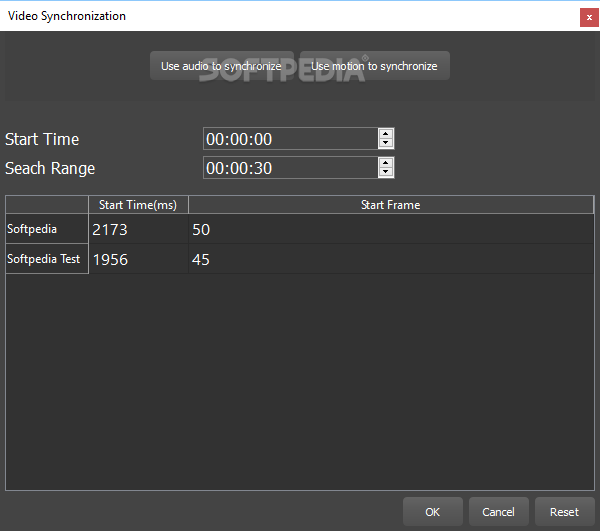Viewport: 600px width, 531px height.
Task: Select the Softpedia row header
Action: [47, 229]
